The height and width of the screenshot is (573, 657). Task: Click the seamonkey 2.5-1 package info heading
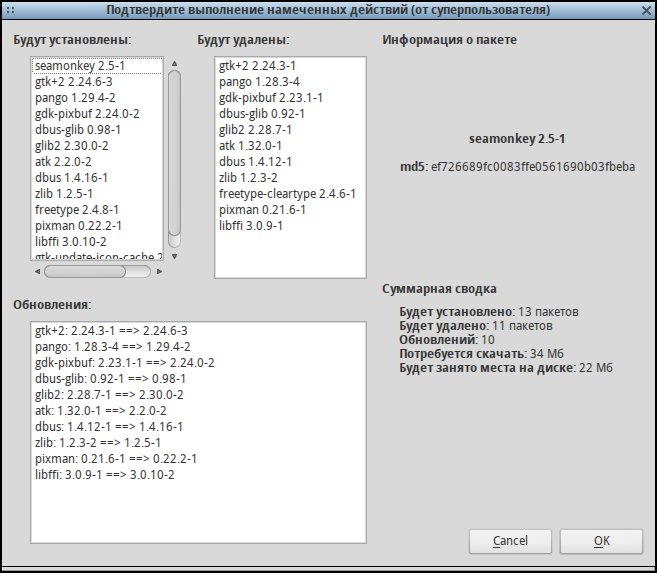[517, 139]
